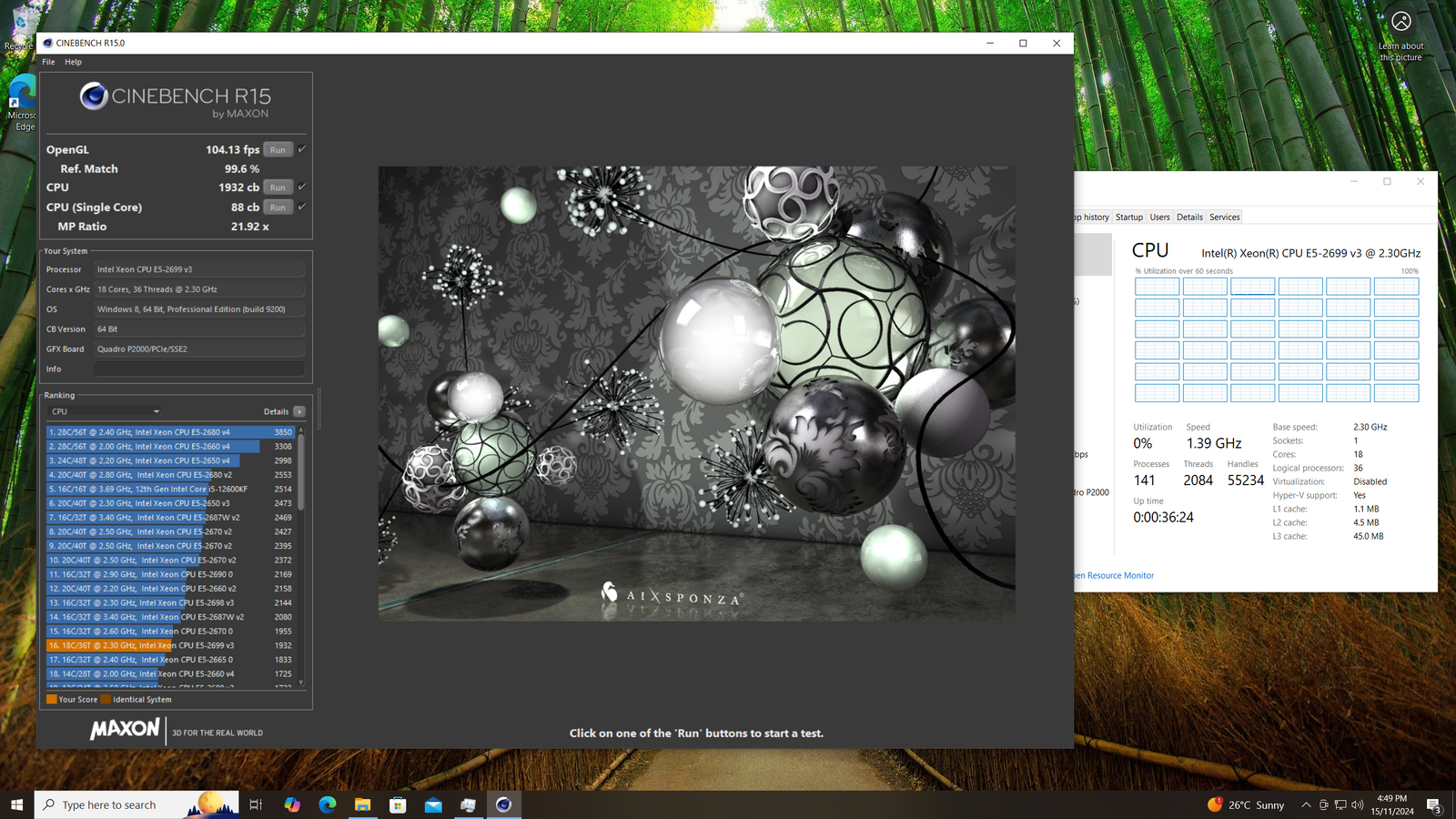
Task: Open Resource Monitor link in Task Manager
Action: pos(1114,575)
